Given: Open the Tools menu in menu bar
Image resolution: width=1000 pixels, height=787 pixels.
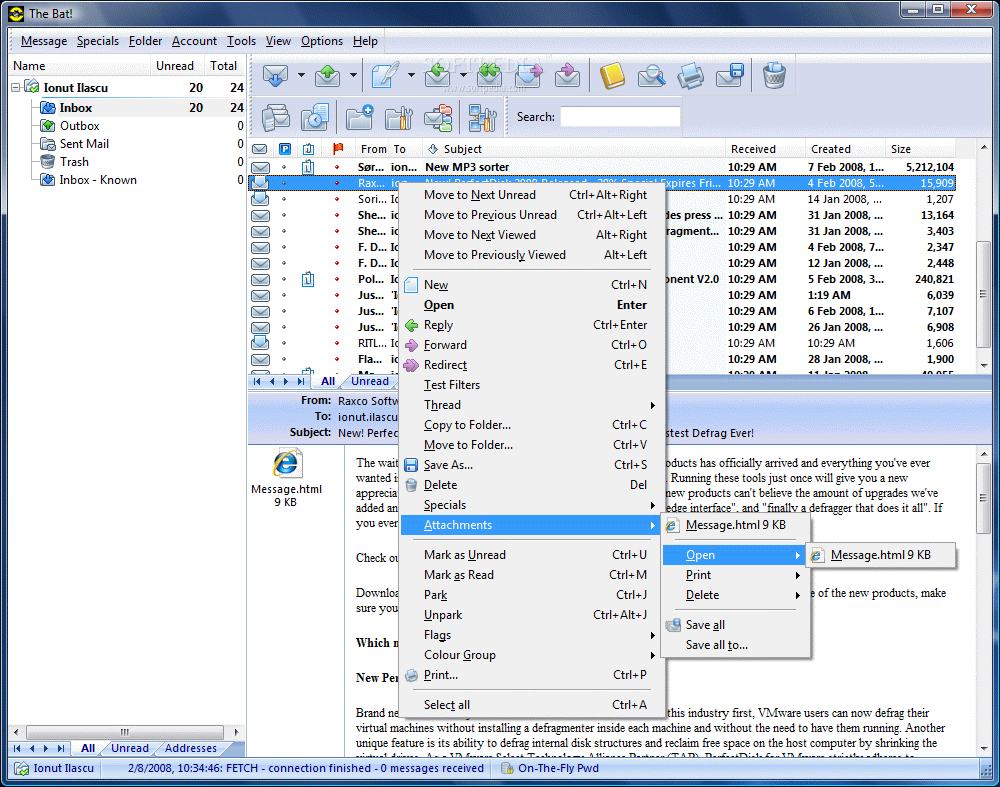Looking at the screenshot, I should (x=241, y=41).
